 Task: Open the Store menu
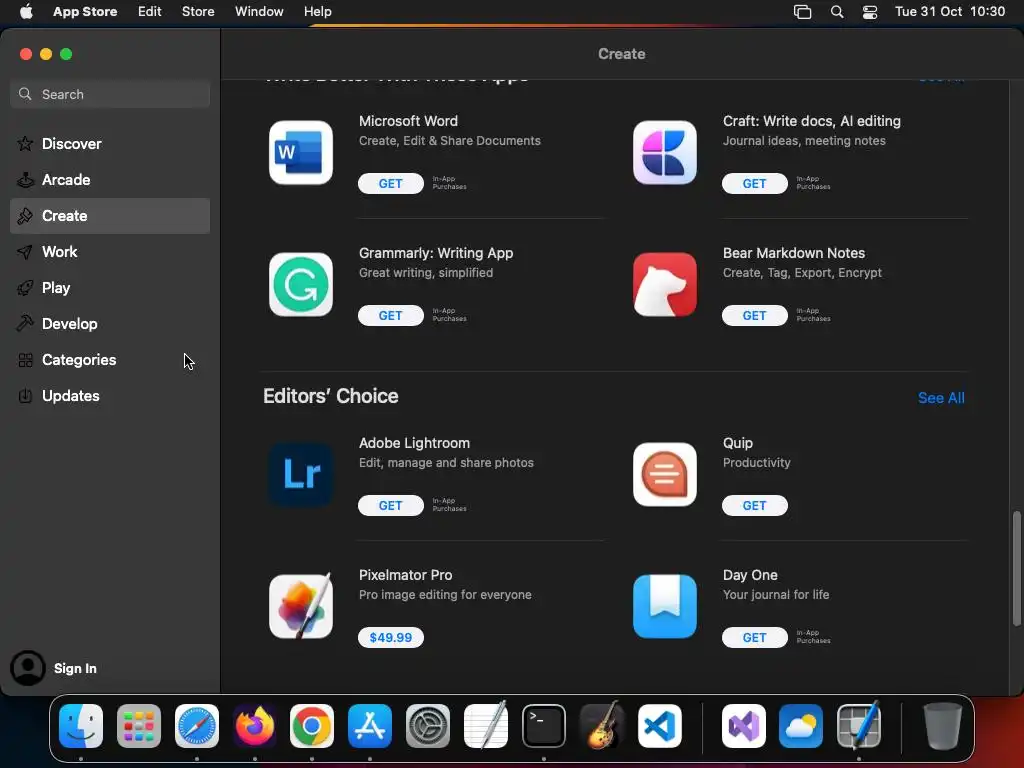point(198,11)
